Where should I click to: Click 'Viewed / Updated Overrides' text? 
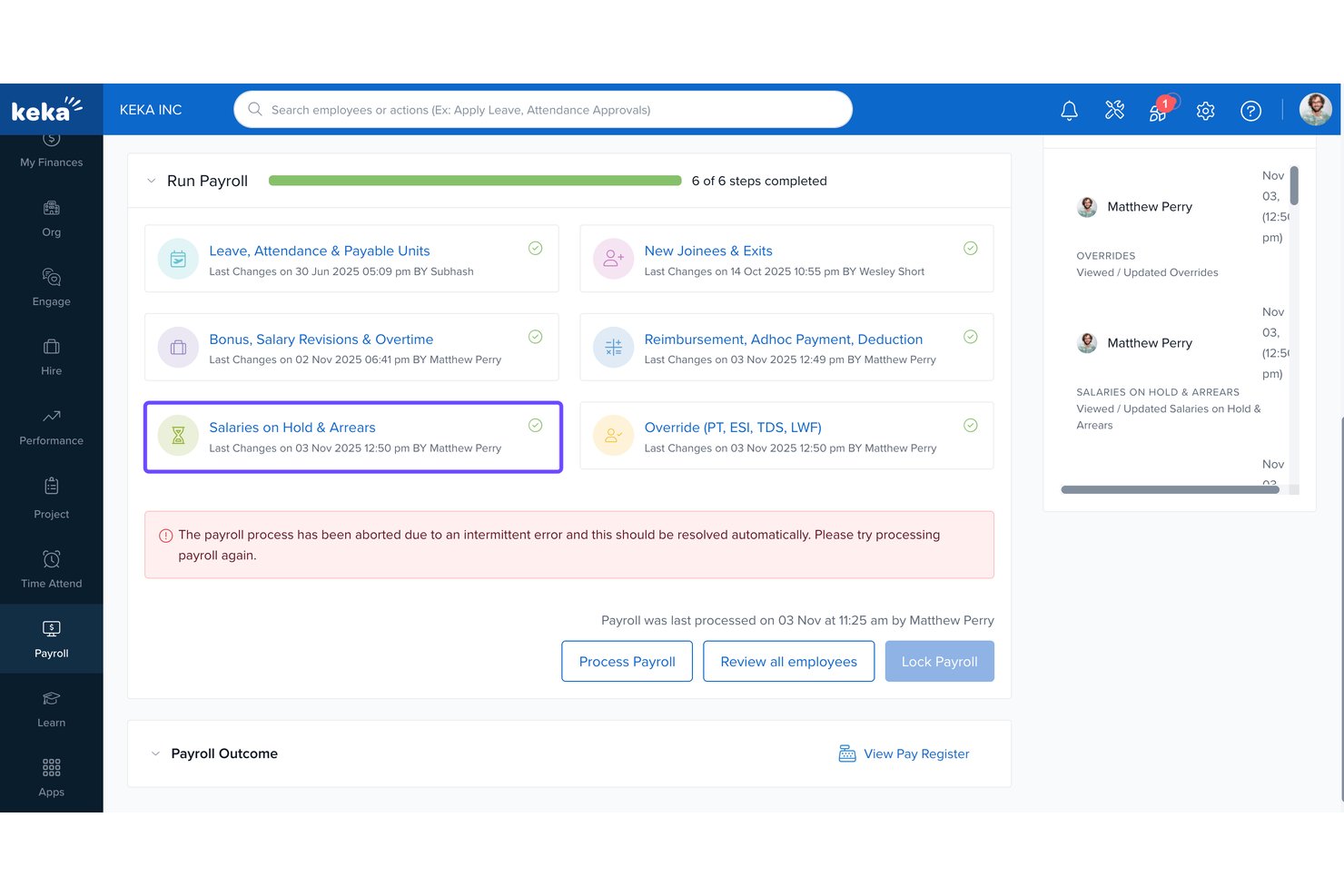click(1147, 272)
